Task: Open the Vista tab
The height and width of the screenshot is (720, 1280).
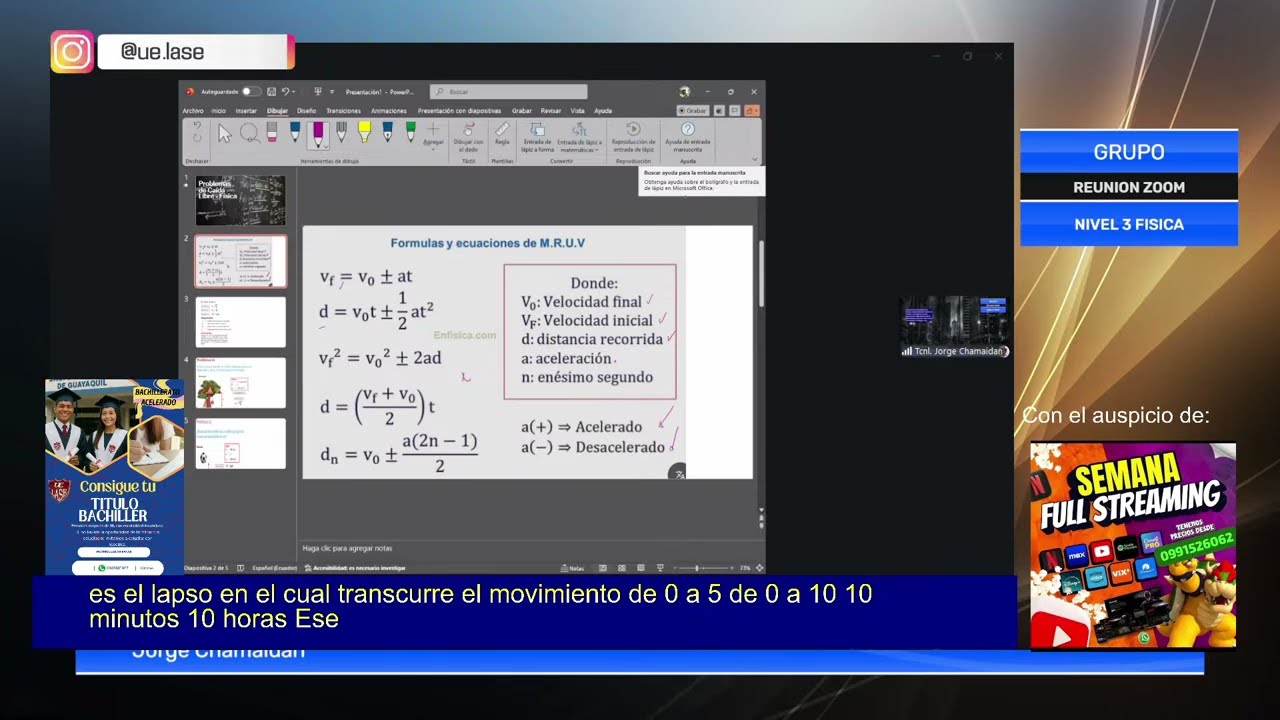Action: tap(577, 111)
